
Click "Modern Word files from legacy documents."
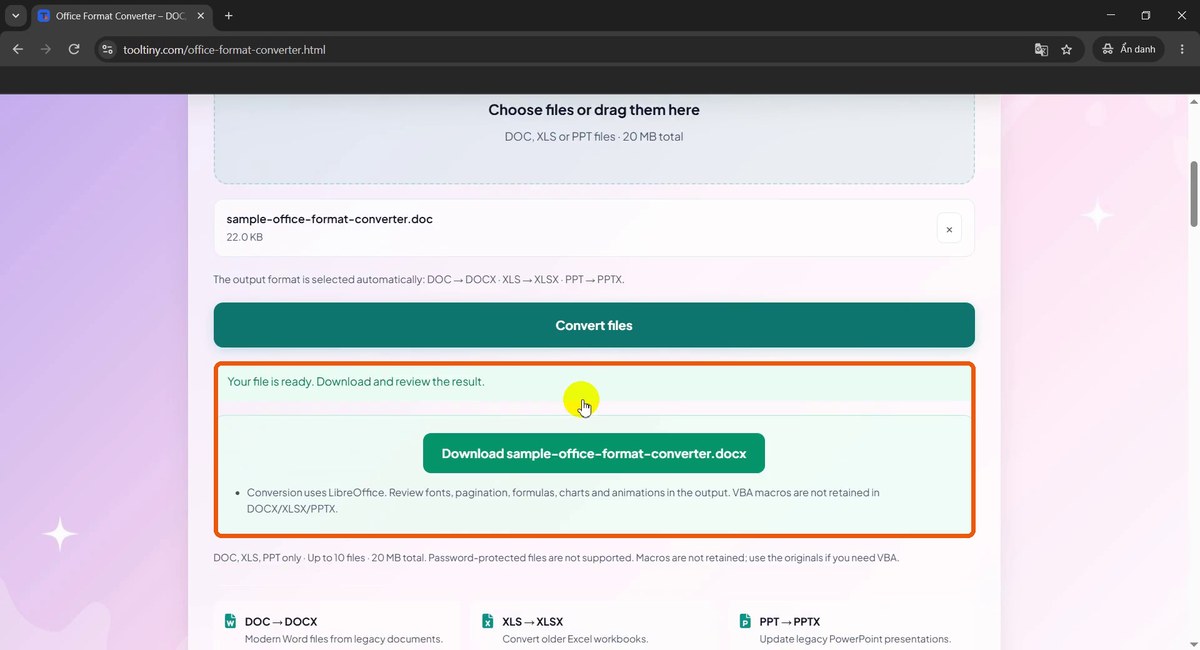tap(344, 639)
